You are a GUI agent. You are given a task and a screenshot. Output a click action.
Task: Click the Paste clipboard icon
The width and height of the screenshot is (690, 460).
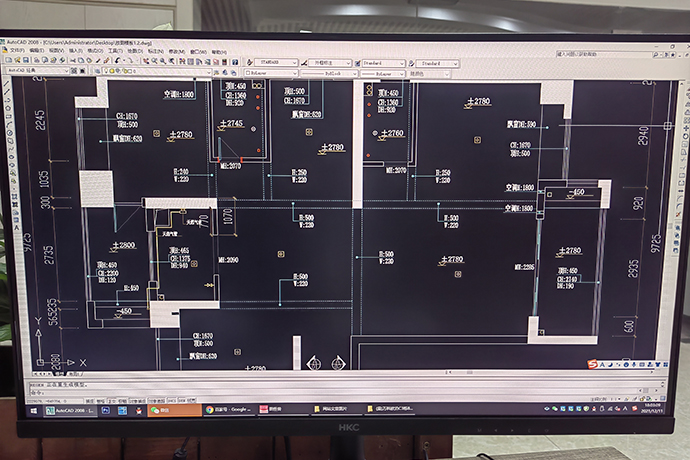click(89, 60)
